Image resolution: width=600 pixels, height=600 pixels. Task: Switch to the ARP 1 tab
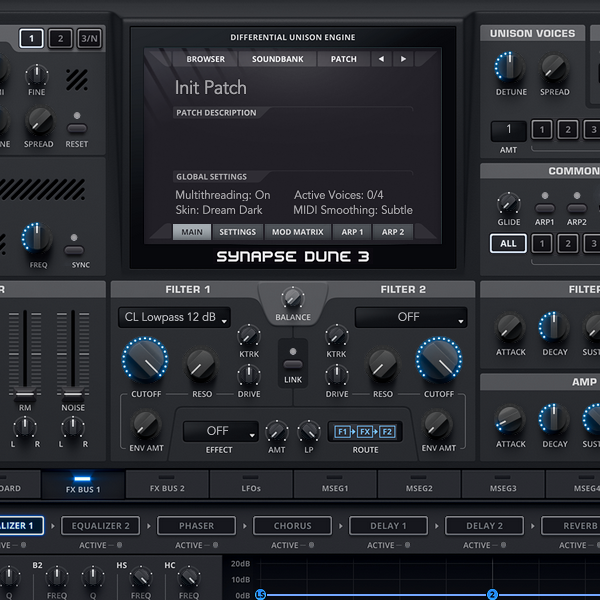pos(352,232)
